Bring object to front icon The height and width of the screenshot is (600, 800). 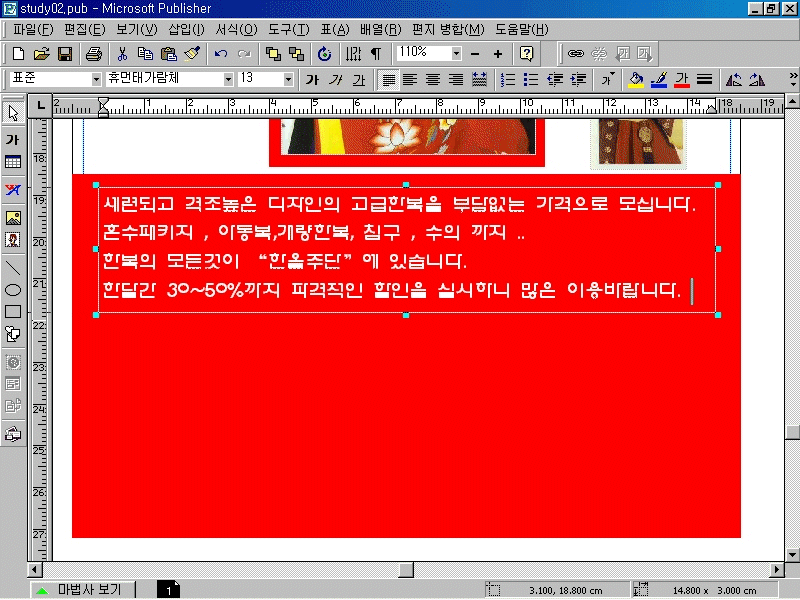point(273,54)
